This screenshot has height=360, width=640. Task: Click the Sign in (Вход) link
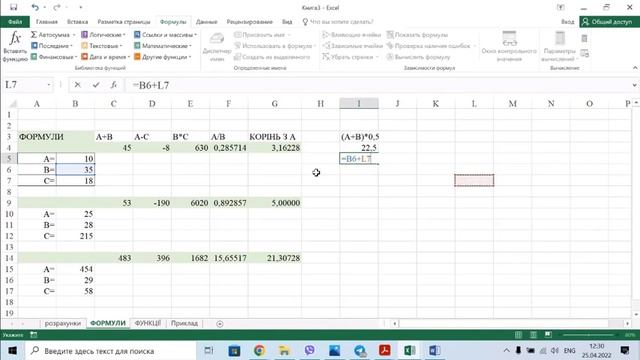(567, 22)
